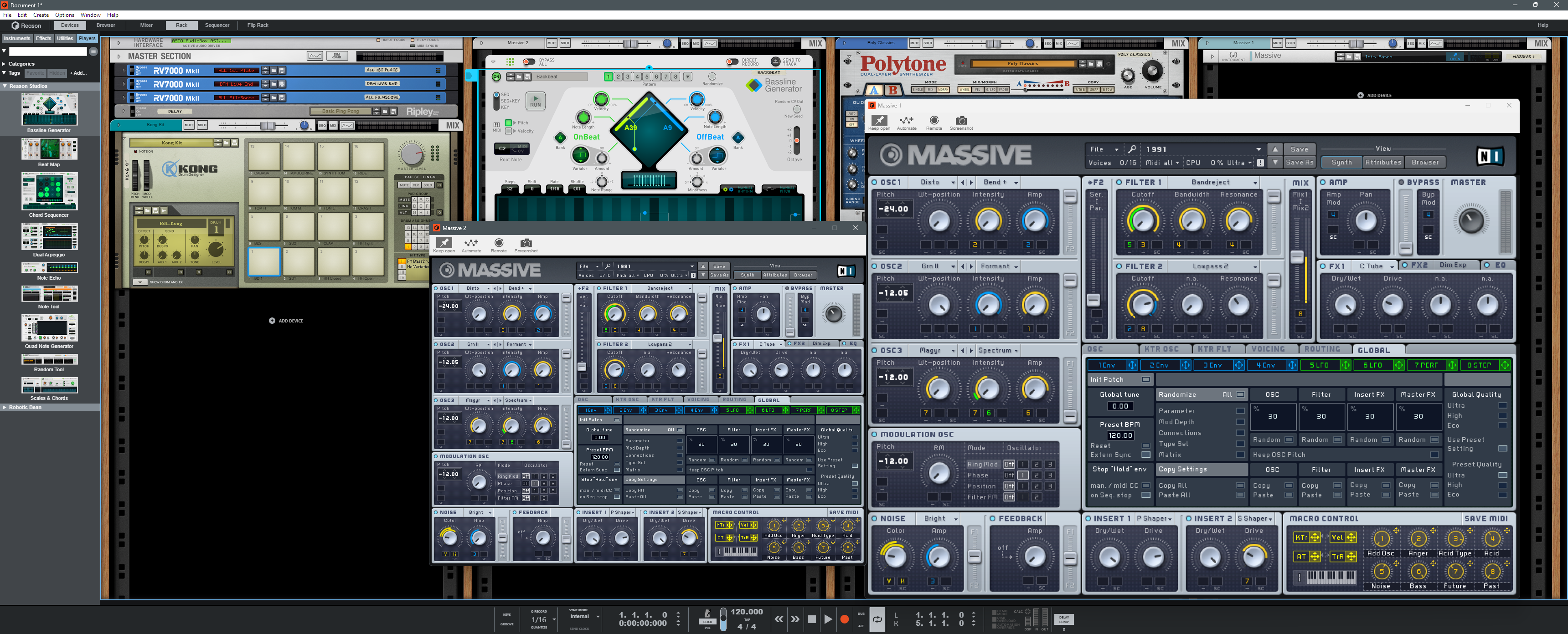
Task: Click Browser view button in Massive 1
Action: (x=1425, y=163)
